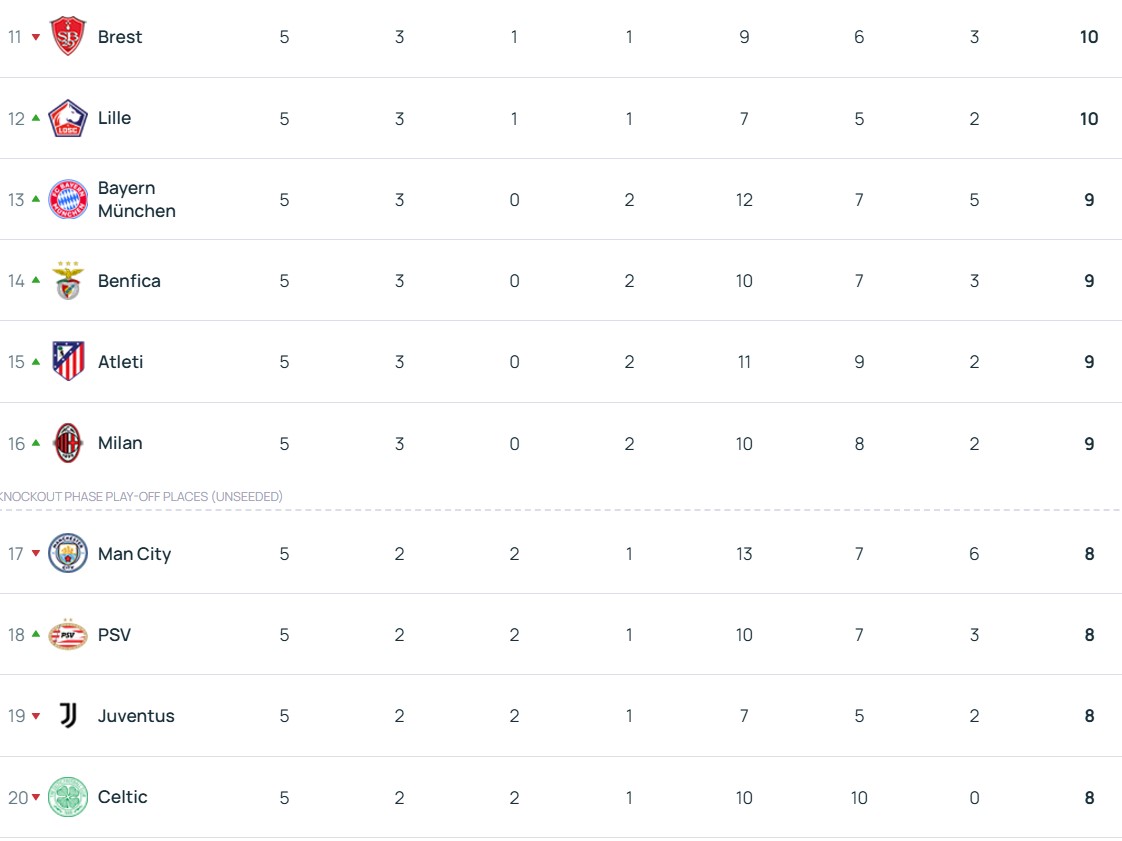Click the Bayern München club logo

tap(68, 200)
